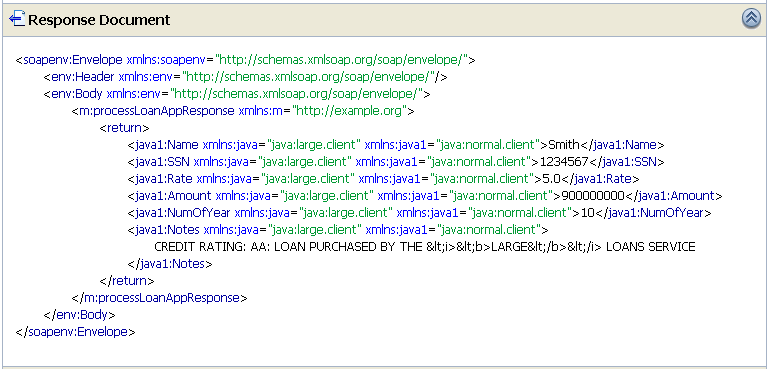Click the Smith value in java1:Name
This screenshot has height=369, width=771.
[x=564, y=145]
